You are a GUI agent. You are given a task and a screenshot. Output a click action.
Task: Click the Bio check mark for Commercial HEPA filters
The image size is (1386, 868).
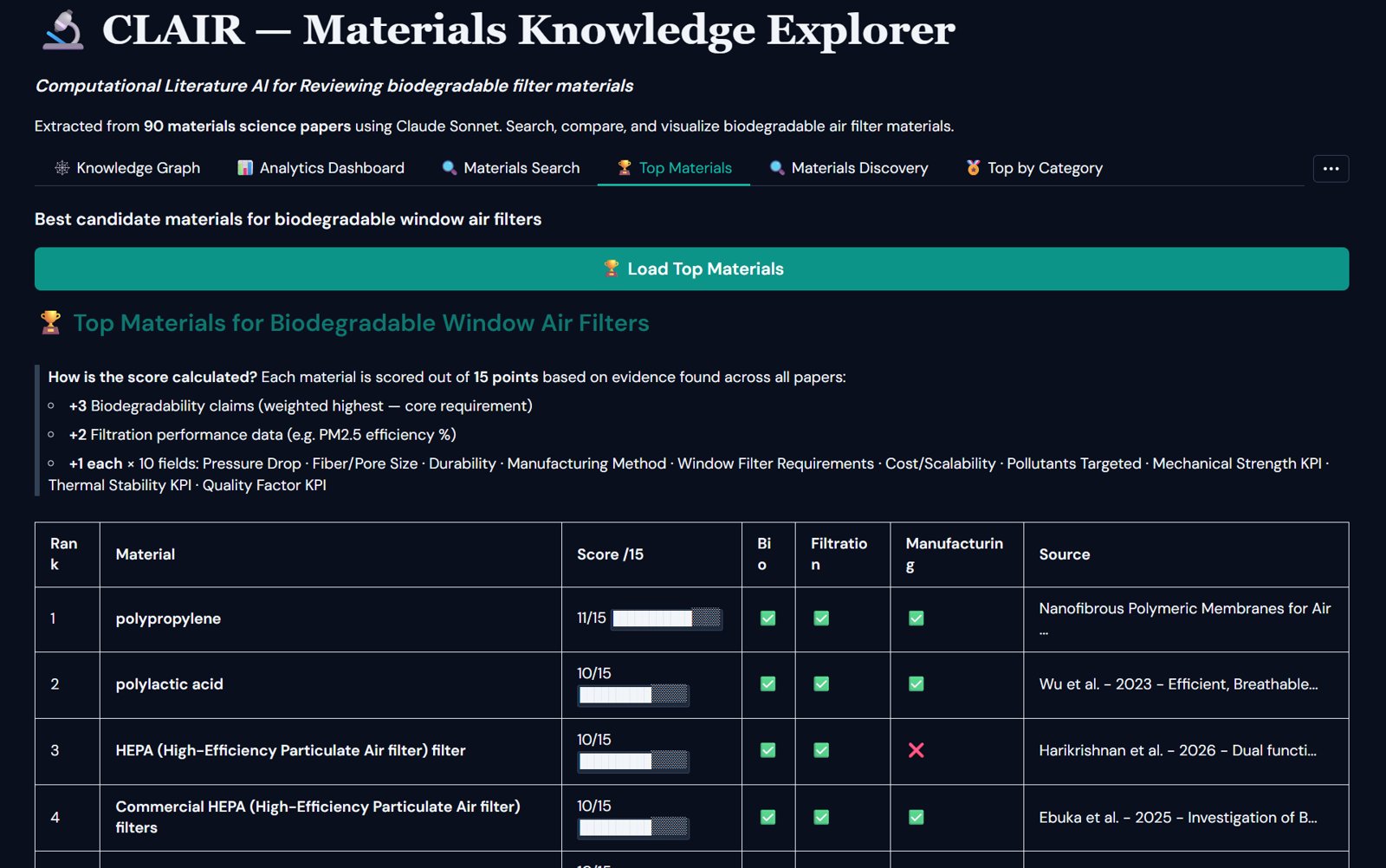[767, 817]
